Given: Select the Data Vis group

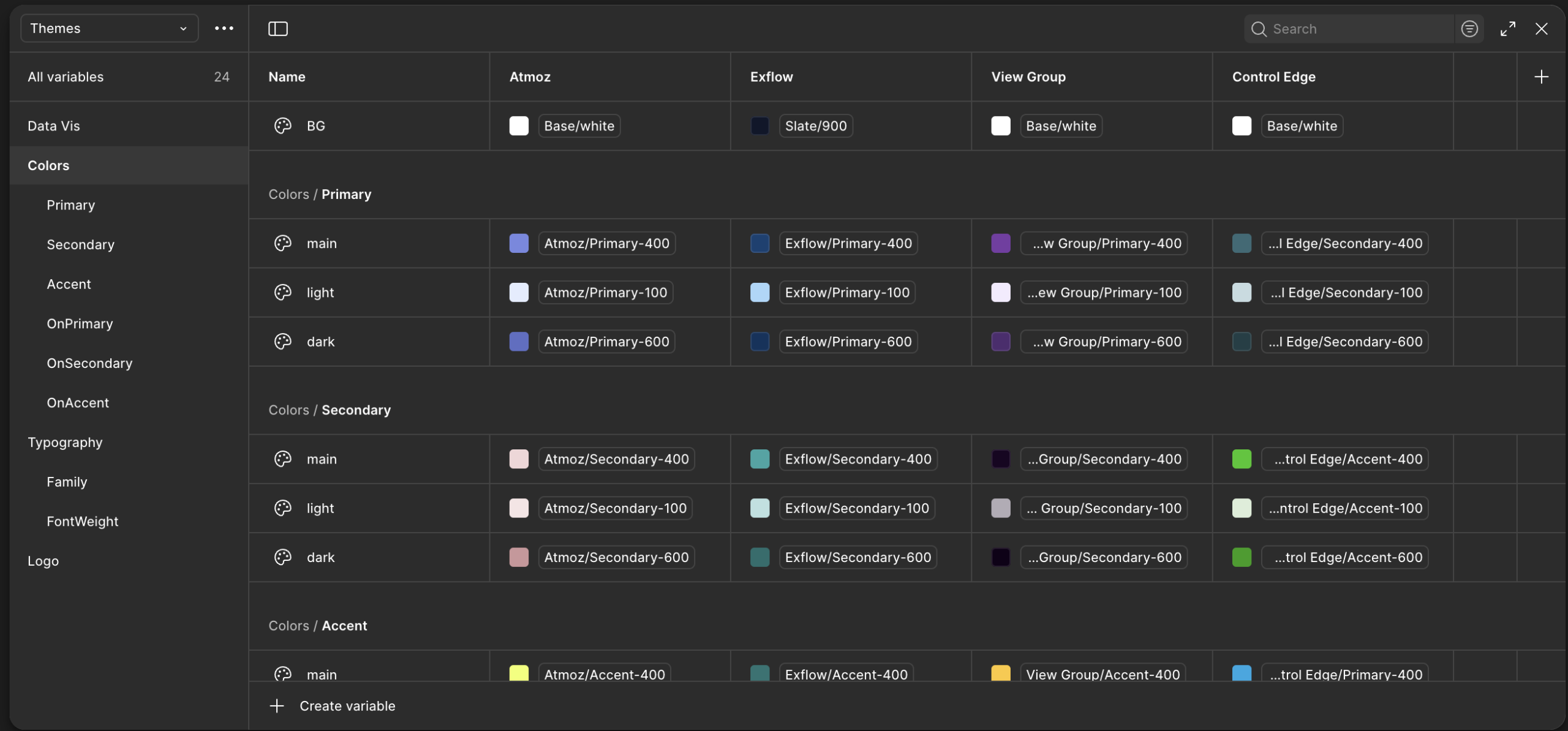Looking at the screenshot, I should (x=54, y=126).
